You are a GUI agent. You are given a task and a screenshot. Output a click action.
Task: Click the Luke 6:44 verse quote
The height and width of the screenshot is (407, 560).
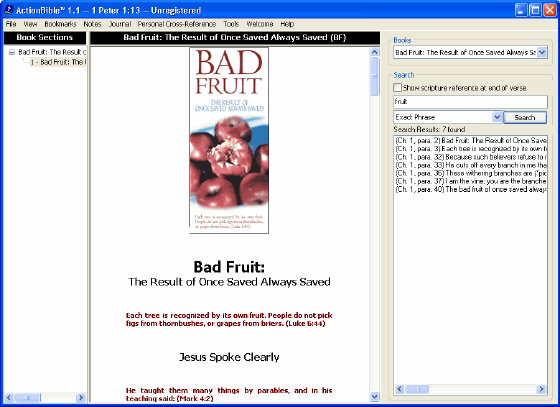coord(229,320)
